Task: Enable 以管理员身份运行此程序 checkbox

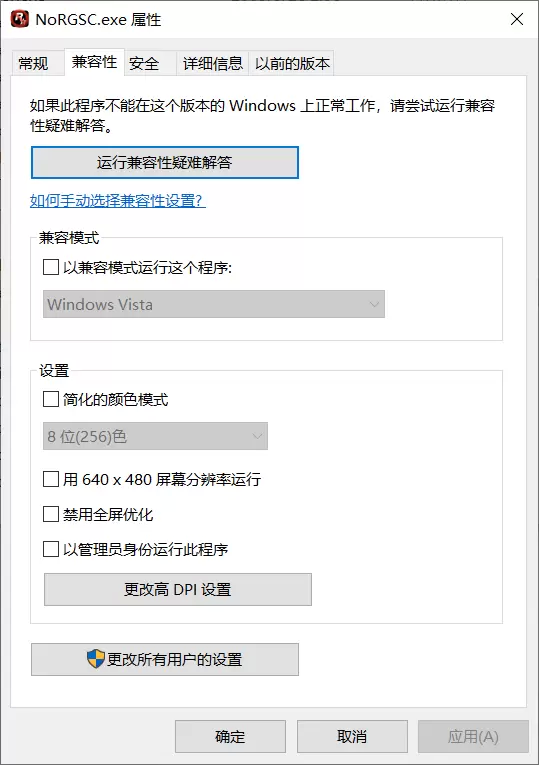Action: coord(51,549)
